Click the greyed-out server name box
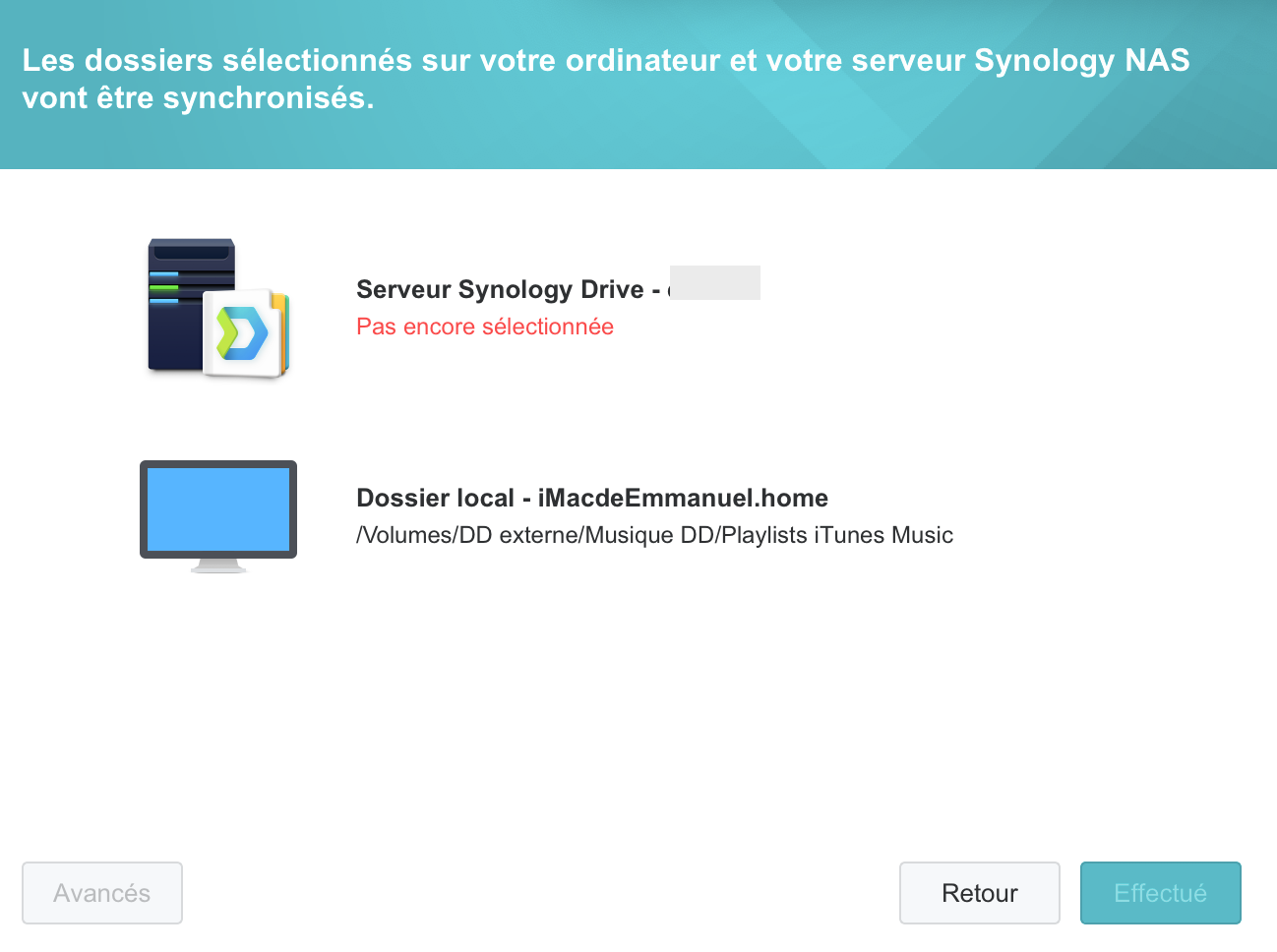The height and width of the screenshot is (952, 1277). (715, 283)
